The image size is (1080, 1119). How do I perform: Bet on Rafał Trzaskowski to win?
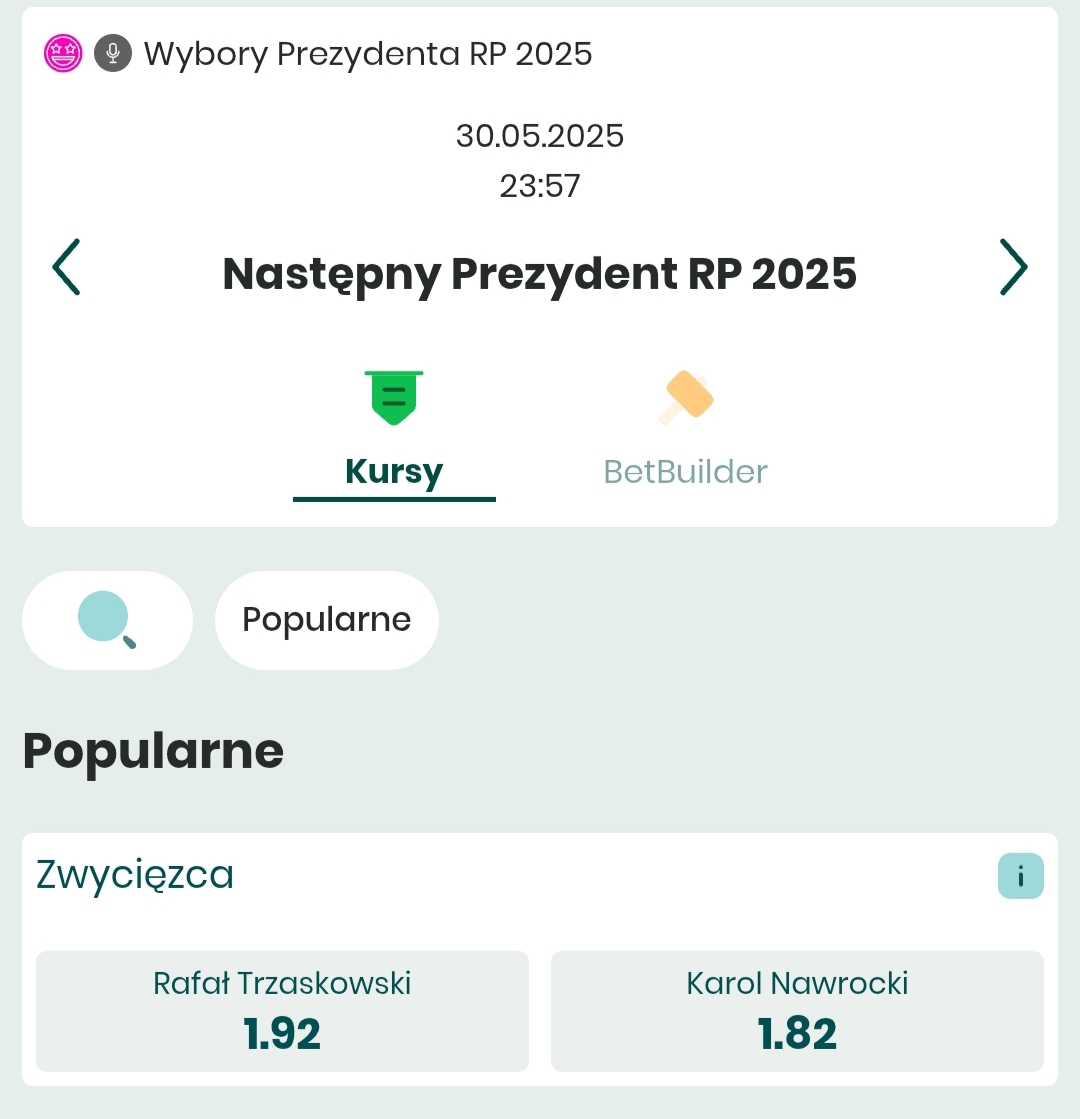[282, 1011]
